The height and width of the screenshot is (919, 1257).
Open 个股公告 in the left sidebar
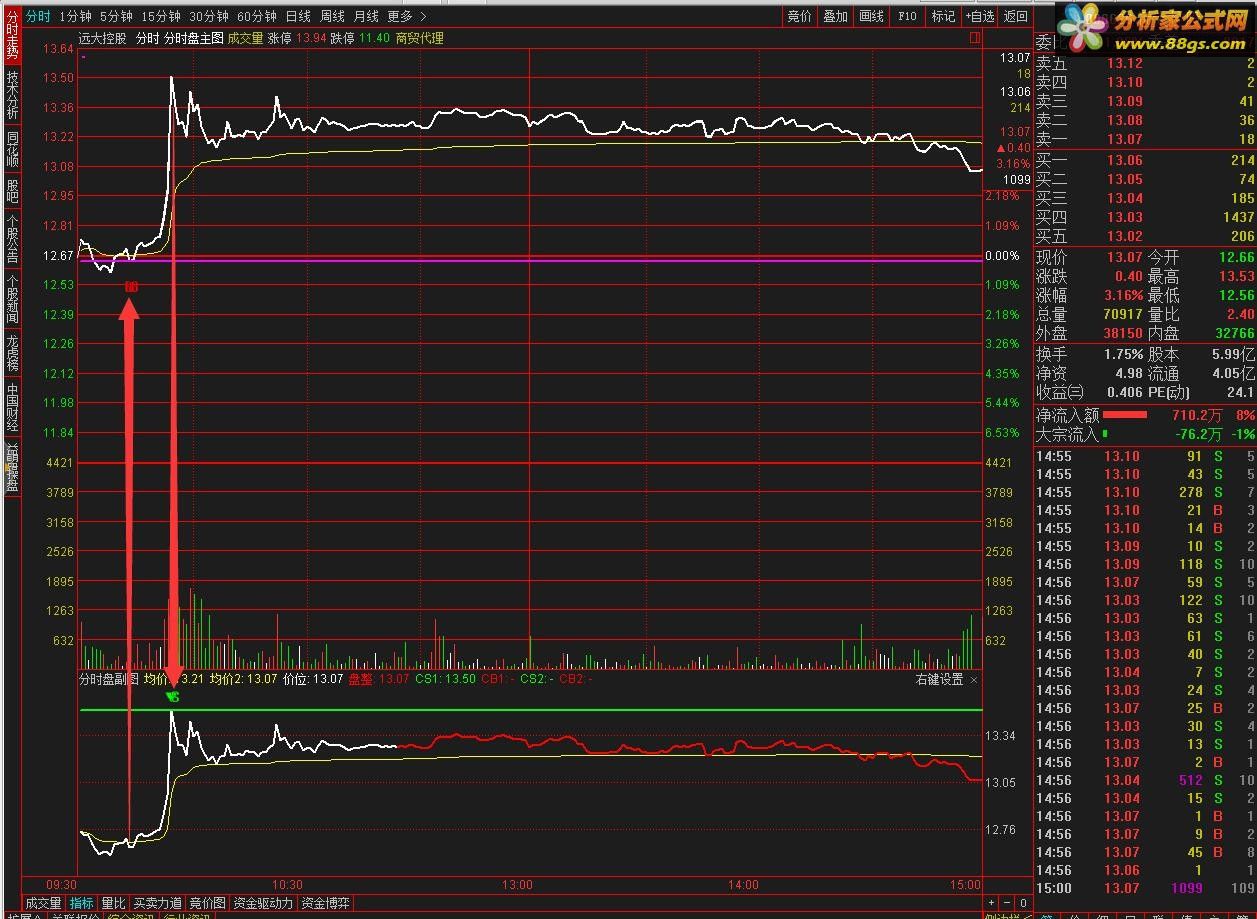12,238
